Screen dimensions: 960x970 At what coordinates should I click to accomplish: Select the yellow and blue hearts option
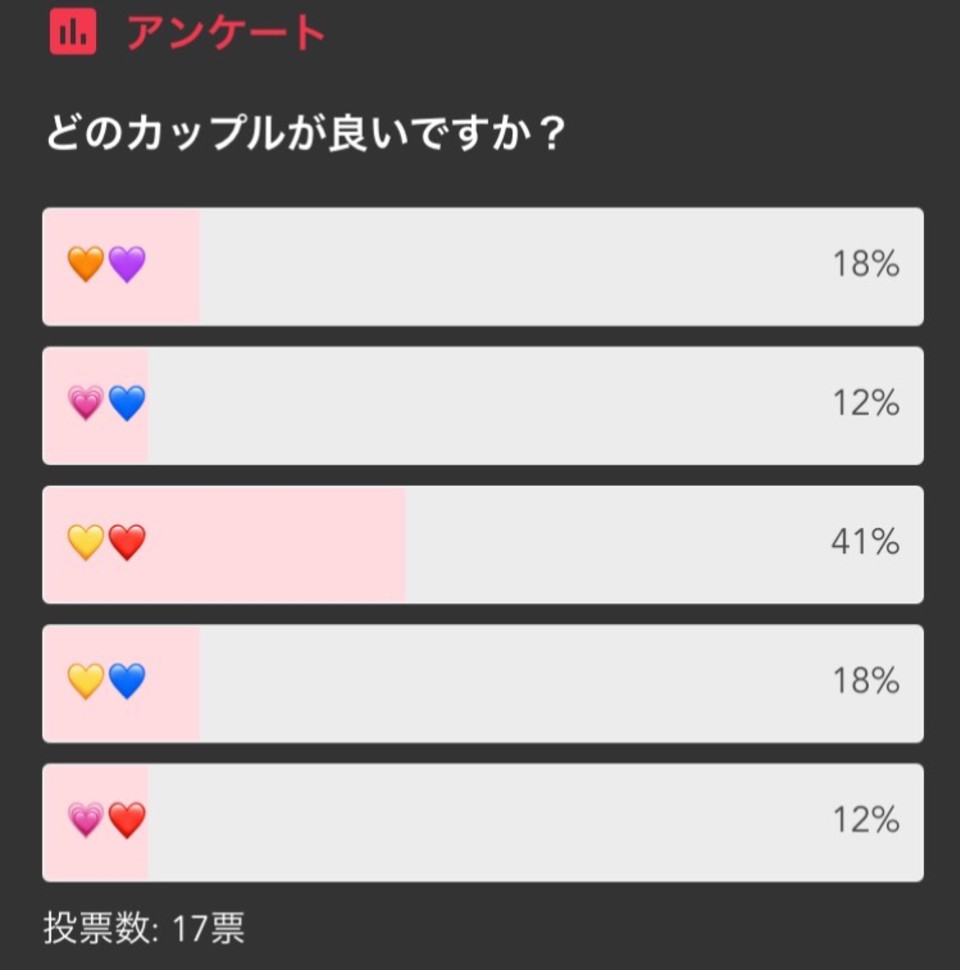coord(482,684)
